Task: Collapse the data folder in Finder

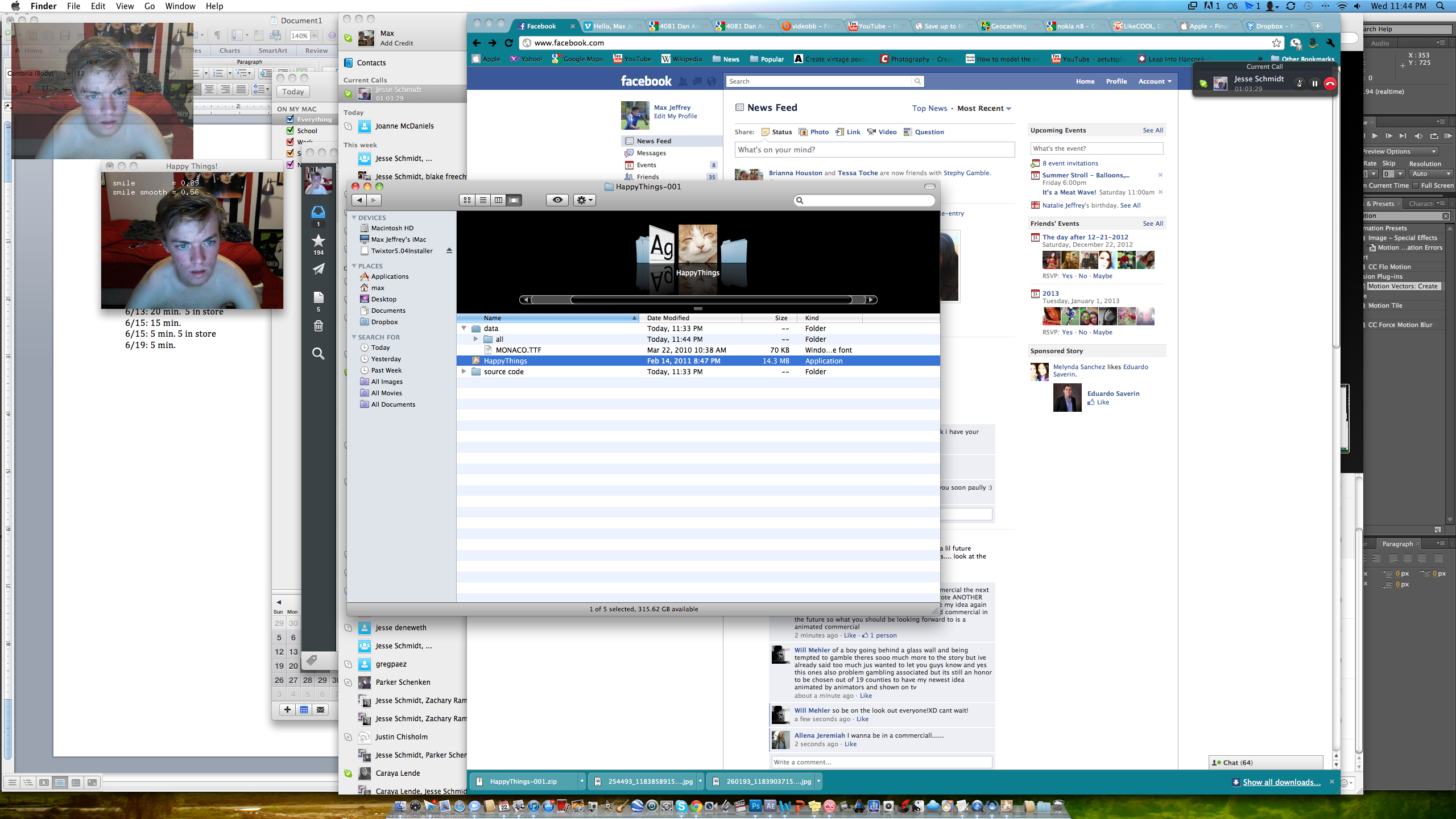Action: [x=464, y=329]
